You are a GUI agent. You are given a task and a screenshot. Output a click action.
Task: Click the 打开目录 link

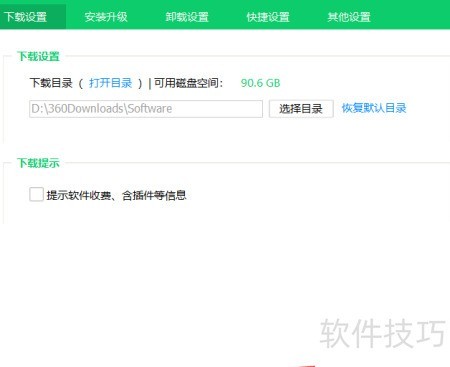pyautogui.click(x=111, y=83)
